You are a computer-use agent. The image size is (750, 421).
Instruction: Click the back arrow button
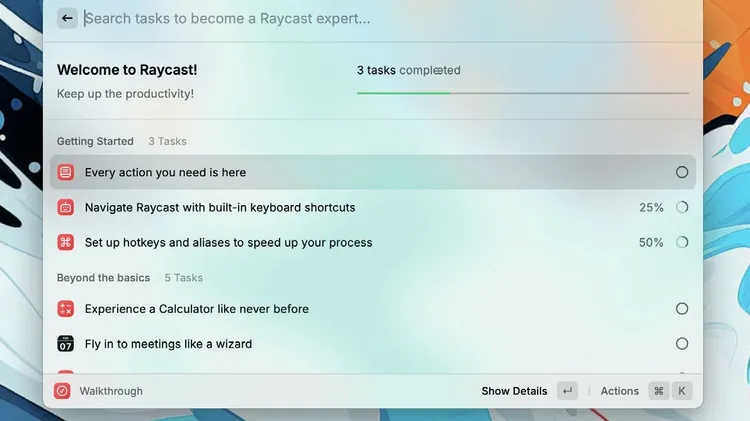[x=67, y=19]
